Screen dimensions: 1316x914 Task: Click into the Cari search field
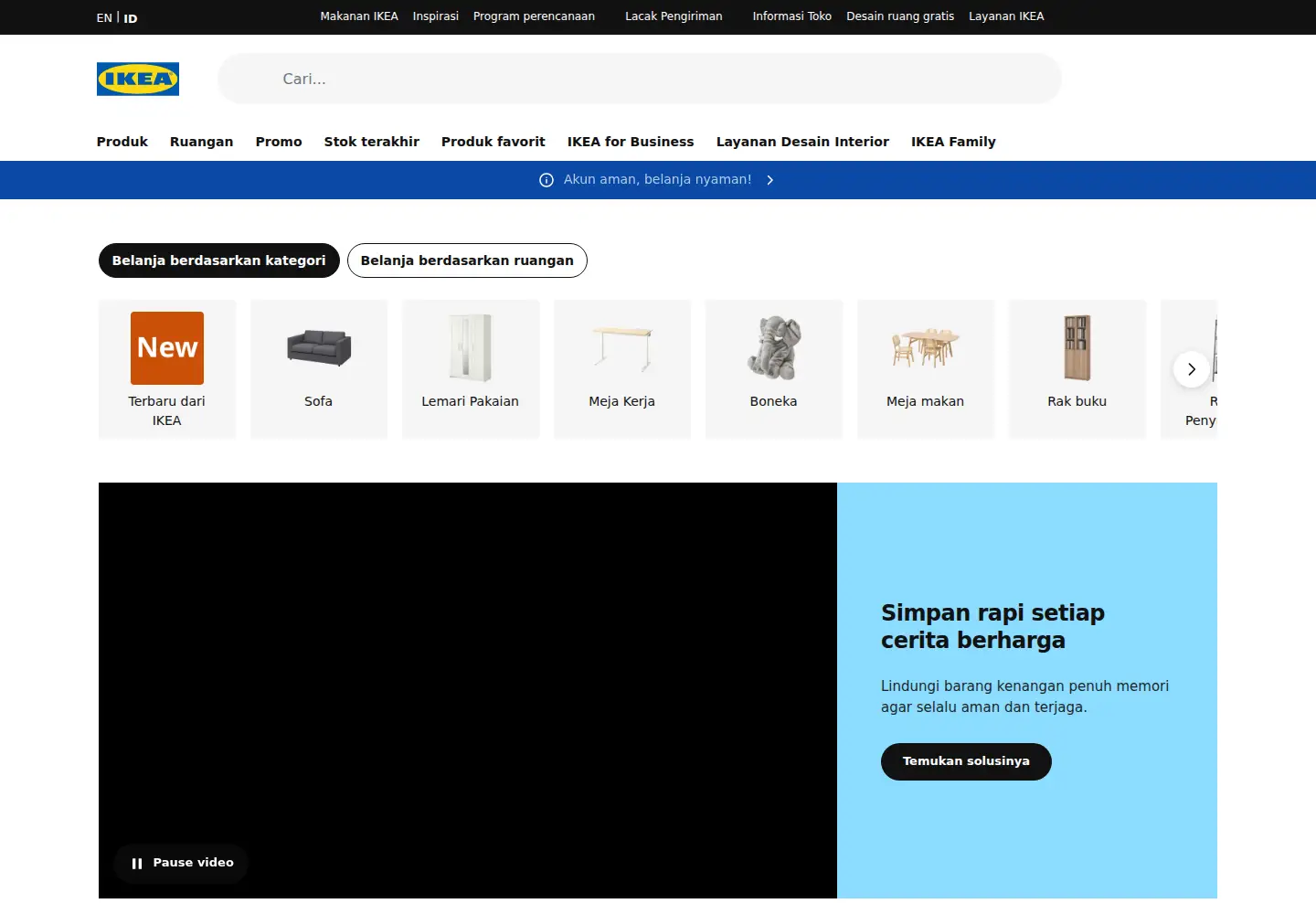pyautogui.click(x=640, y=79)
